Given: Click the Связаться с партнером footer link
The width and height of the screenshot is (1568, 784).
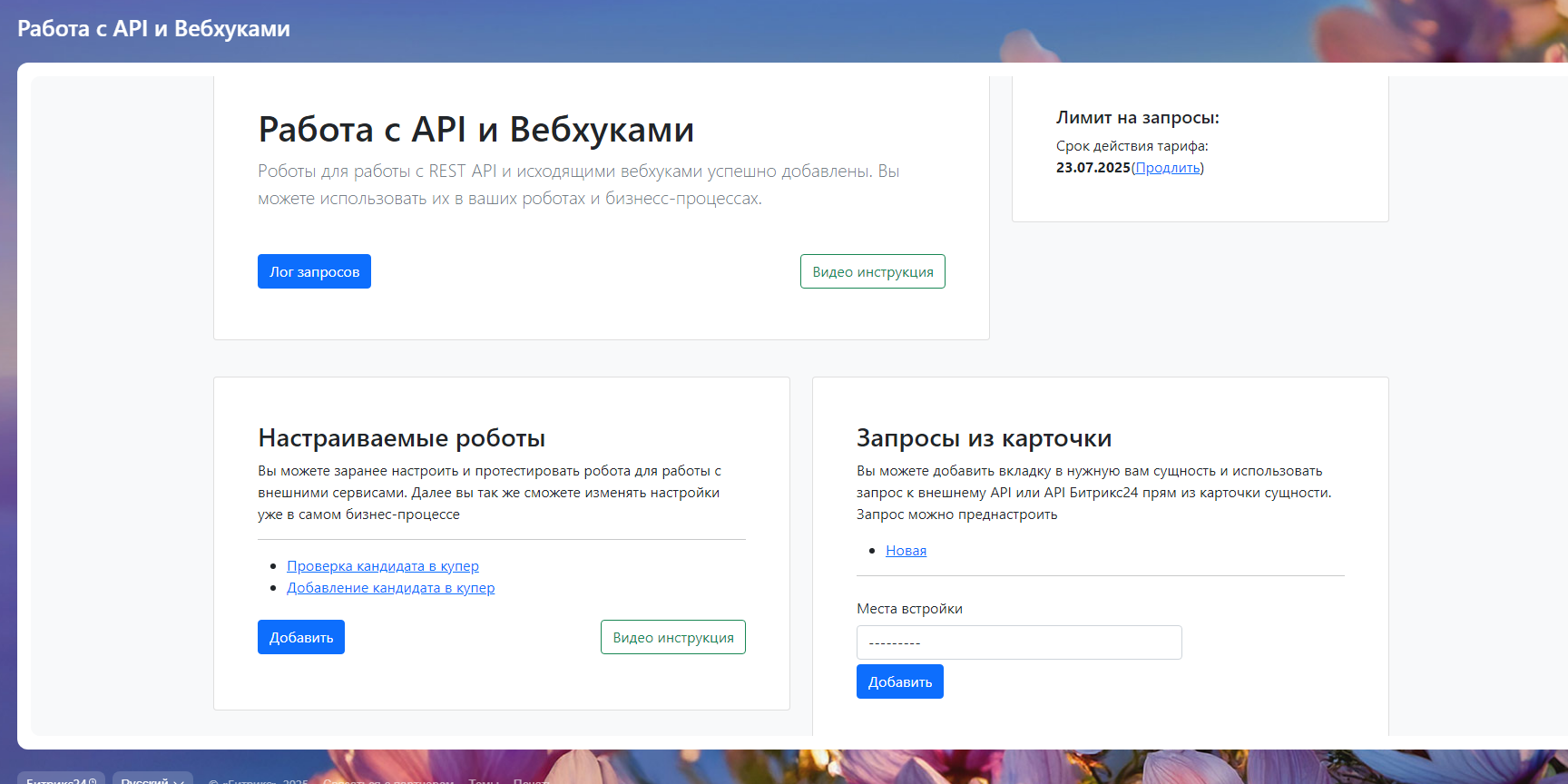Looking at the screenshot, I should point(388,780).
